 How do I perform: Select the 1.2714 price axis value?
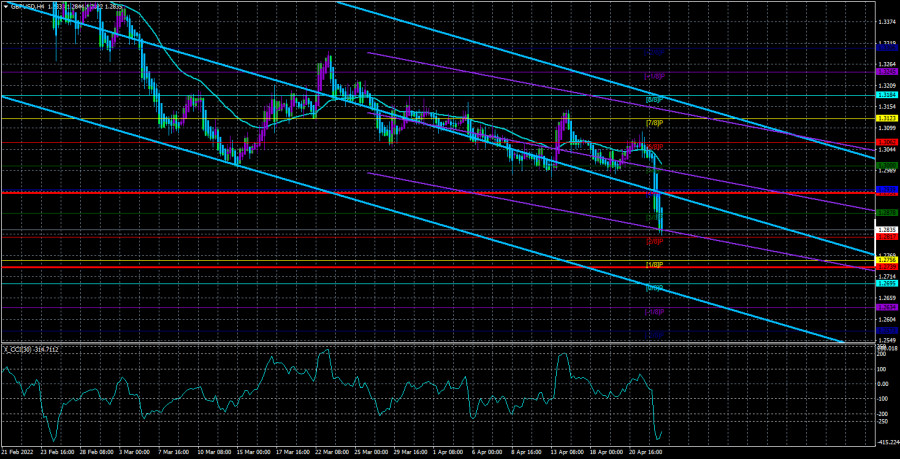point(887,277)
